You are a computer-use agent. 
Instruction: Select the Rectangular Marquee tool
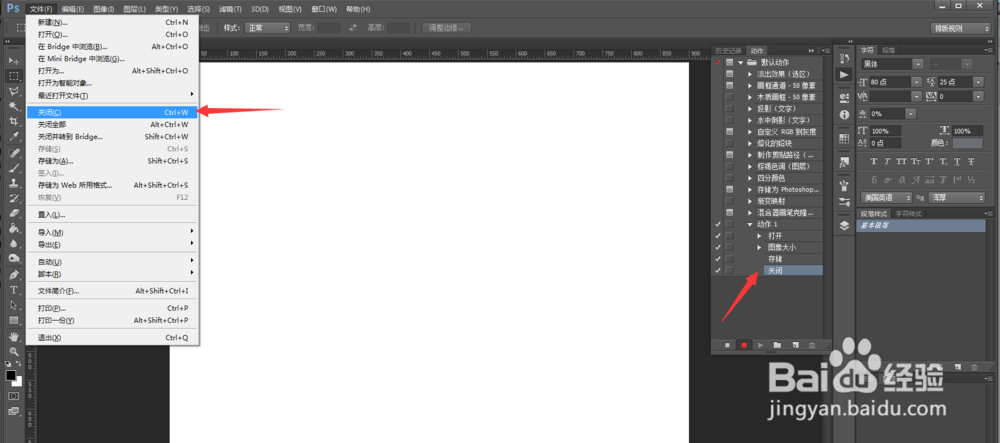13,76
